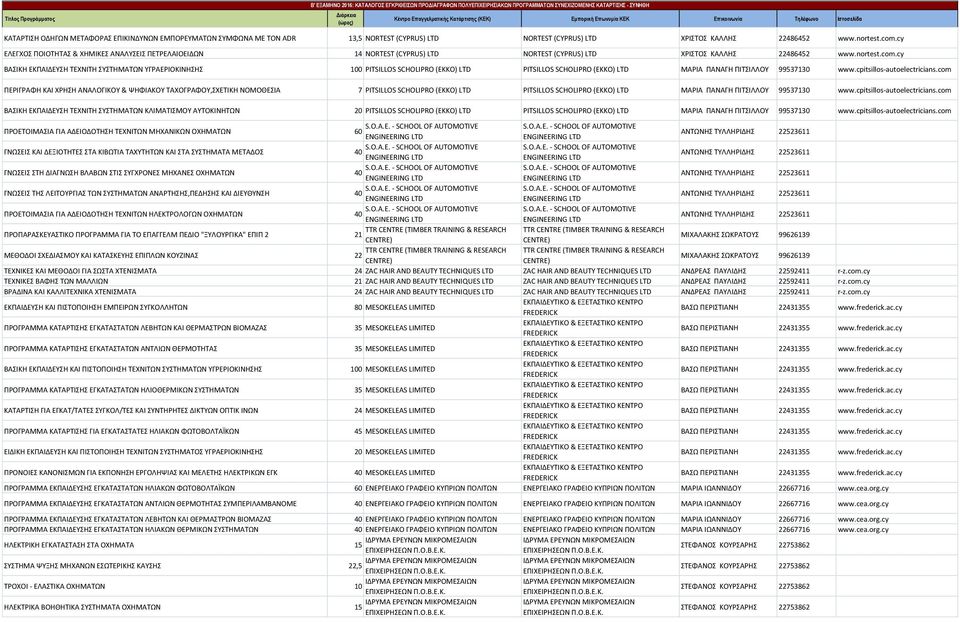Click 'ΜΑΡΙΑ ΙΩΑΝΝΙΔΟΥ' in the ΑΝΤΛΙΩΝ ΘΕΡΜΟΤΗΤΑΣ ΣΥΜΠΕΡΙΛΑΜΒΑΝΟΜΕ row

pyautogui.click(x=711, y=504)
